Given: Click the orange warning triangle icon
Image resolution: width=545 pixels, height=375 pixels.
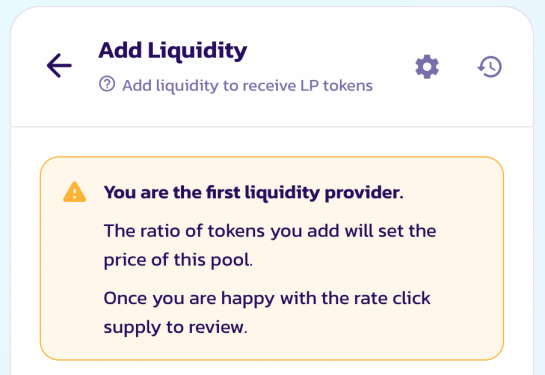Looking at the screenshot, I should click(x=74, y=192).
